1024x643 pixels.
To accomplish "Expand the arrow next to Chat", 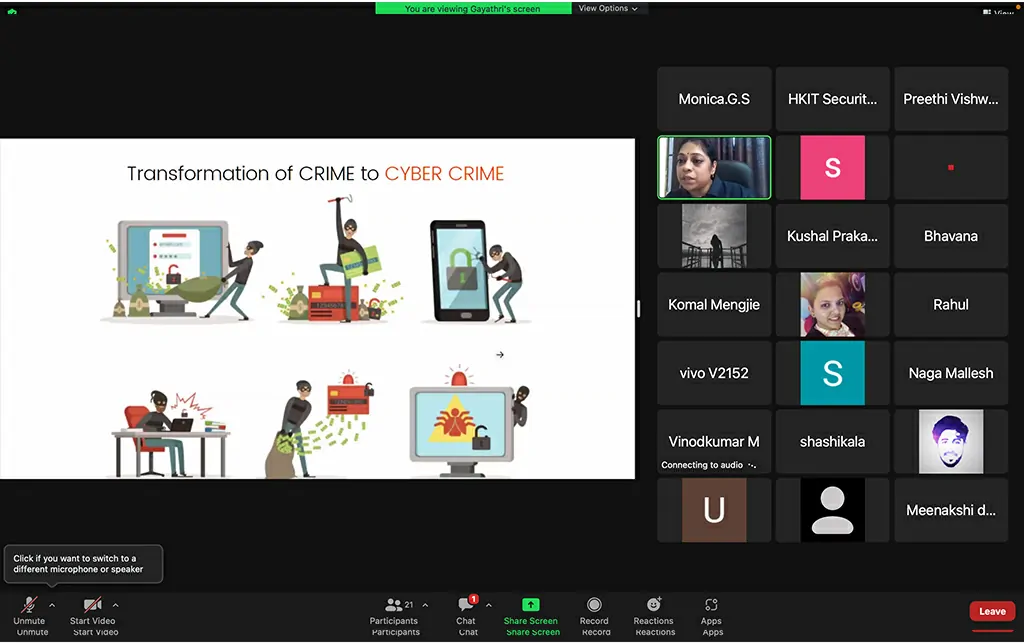I will (x=488, y=605).
